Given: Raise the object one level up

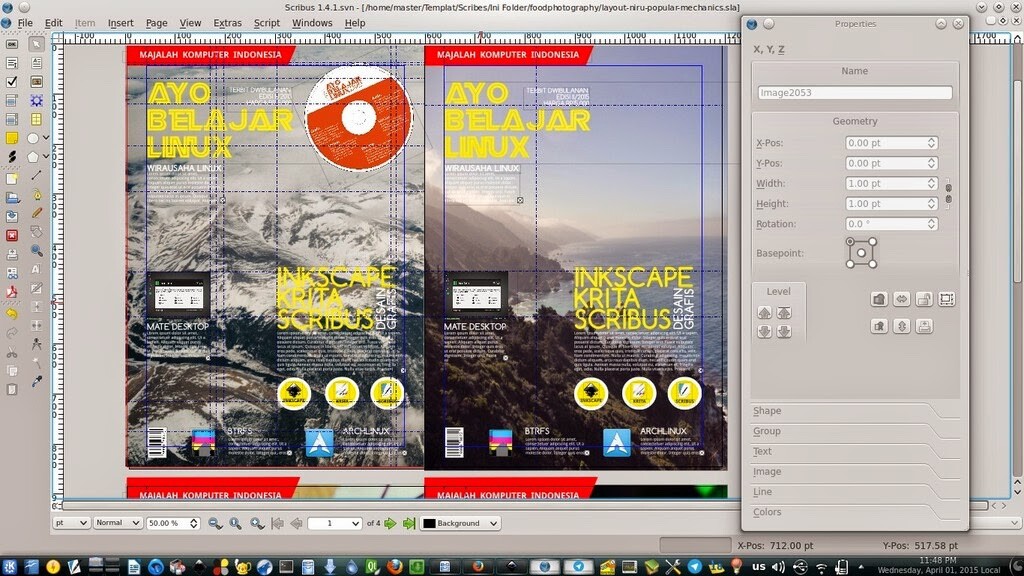Looking at the screenshot, I should tap(765, 312).
